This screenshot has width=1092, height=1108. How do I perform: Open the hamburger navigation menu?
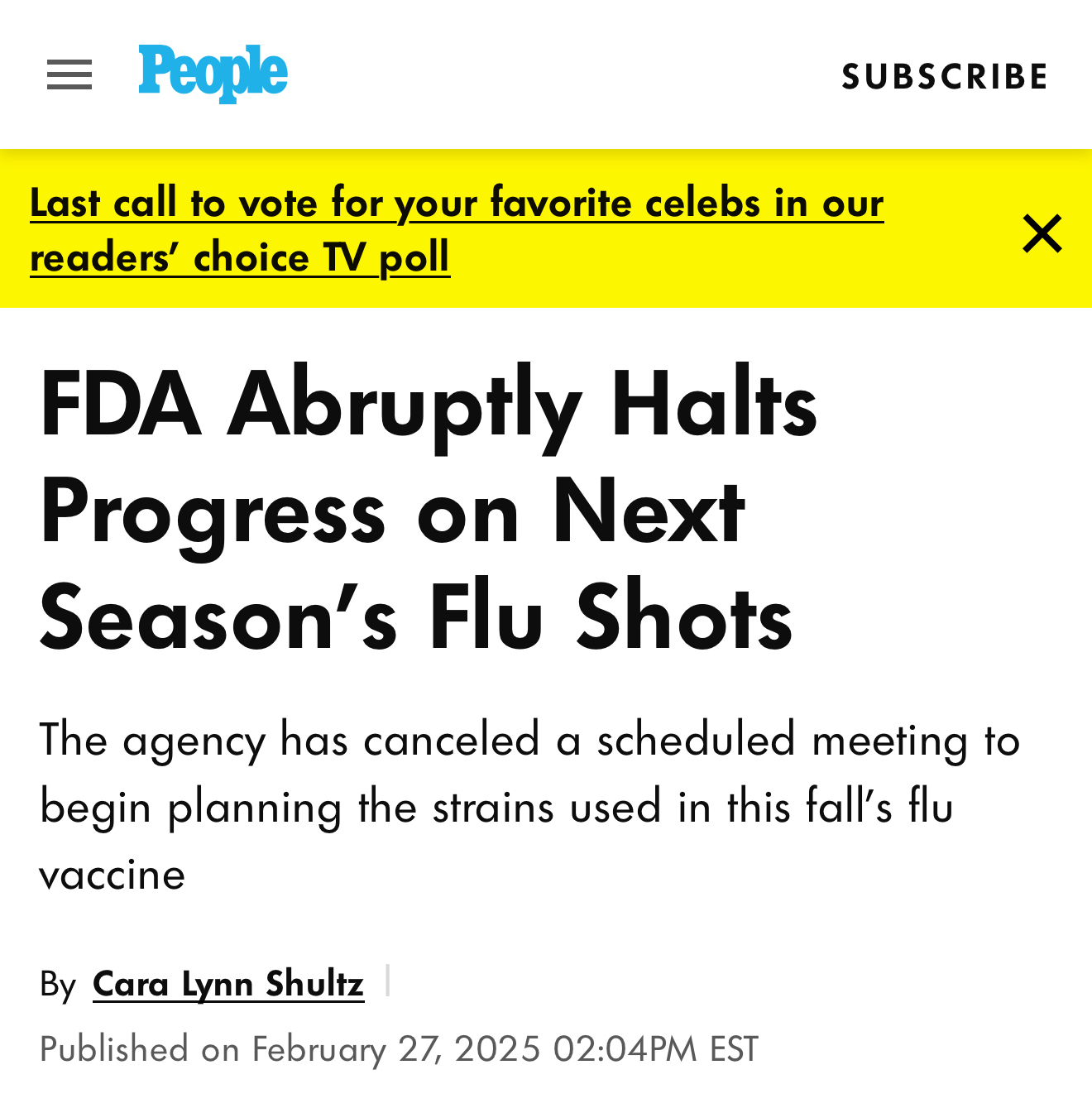[69, 74]
